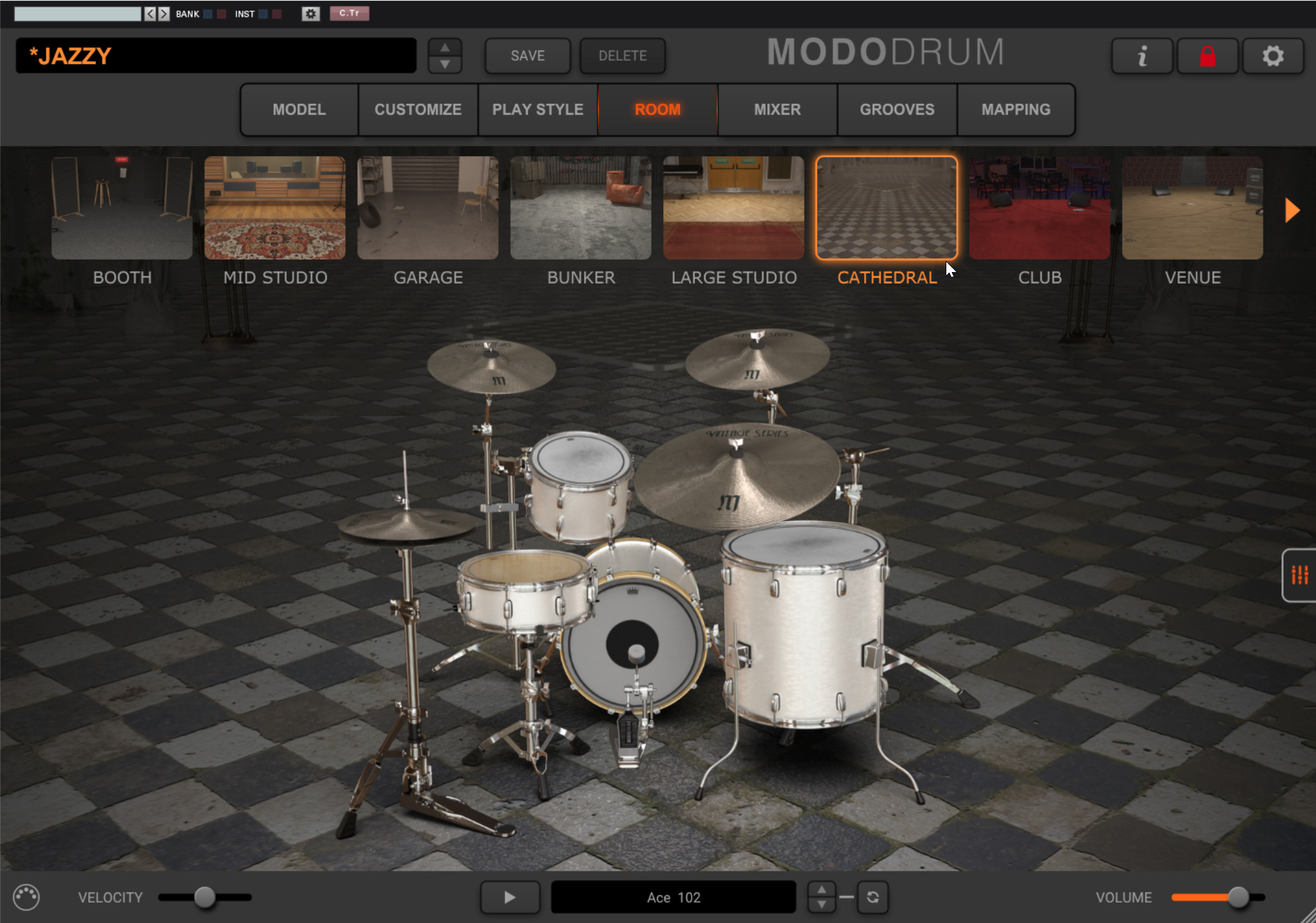This screenshot has height=923, width=1316.
Task: Click the VOLUME slider handle
Action: tap(1239, 897)
